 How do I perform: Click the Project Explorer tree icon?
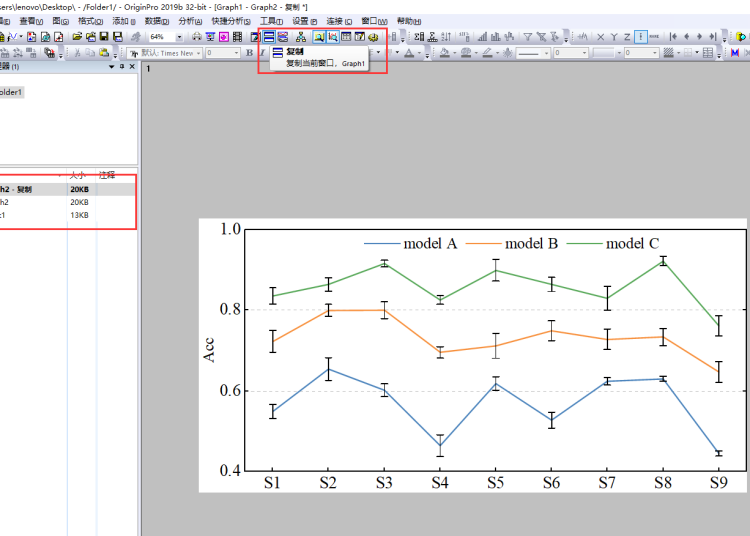pos(301,37)
